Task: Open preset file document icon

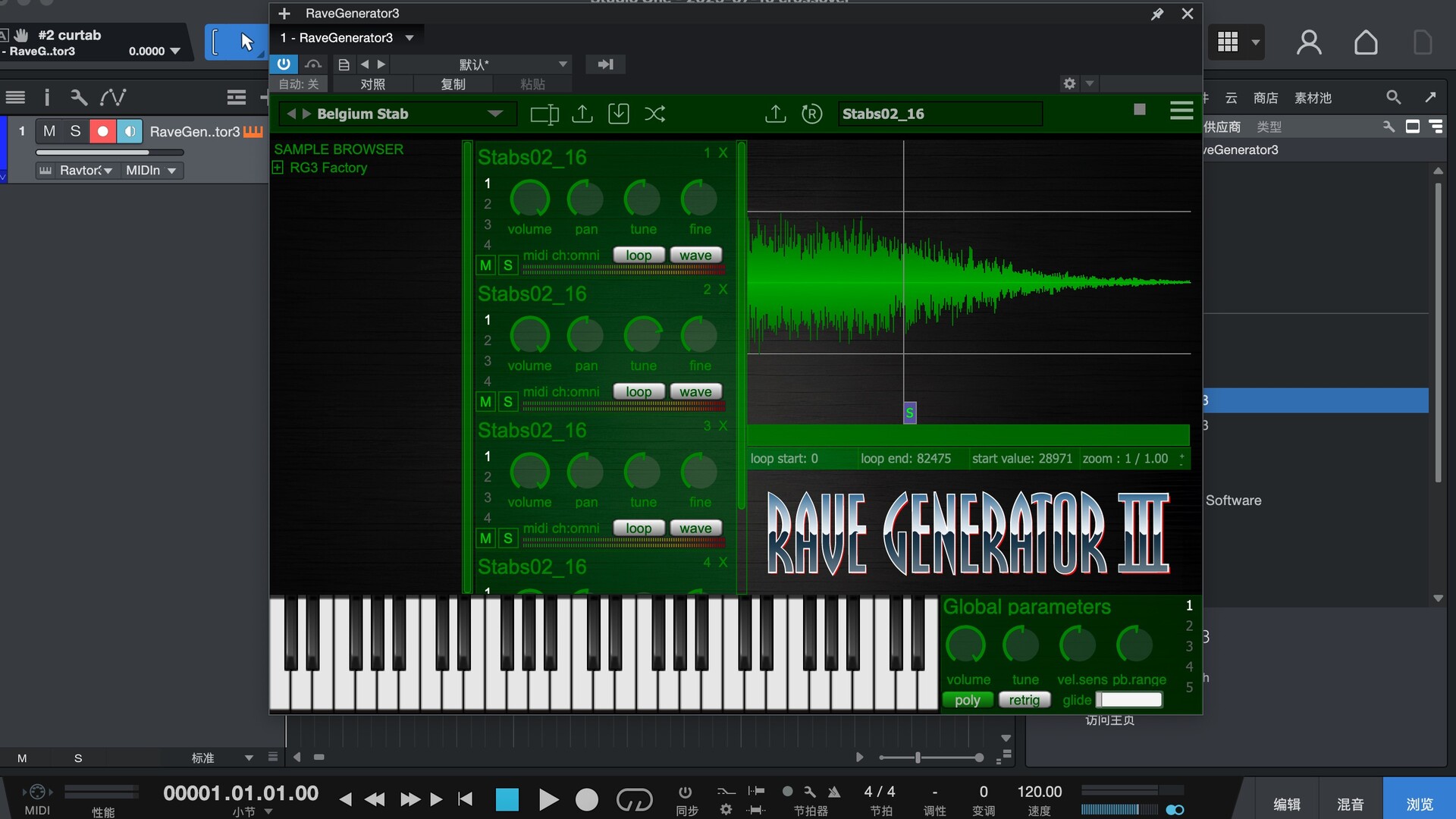Action: coord(344,64)
